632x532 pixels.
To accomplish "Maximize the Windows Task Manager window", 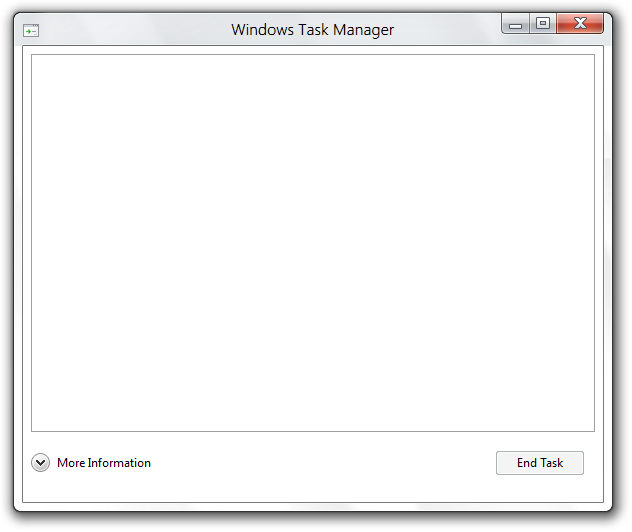I will (543, 23).
